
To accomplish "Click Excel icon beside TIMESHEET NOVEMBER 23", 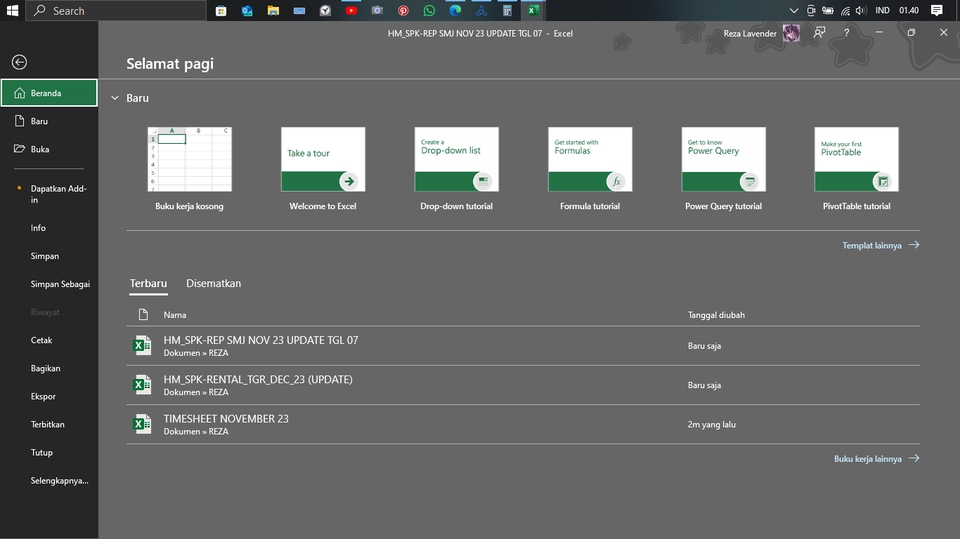I will point(142,424).
